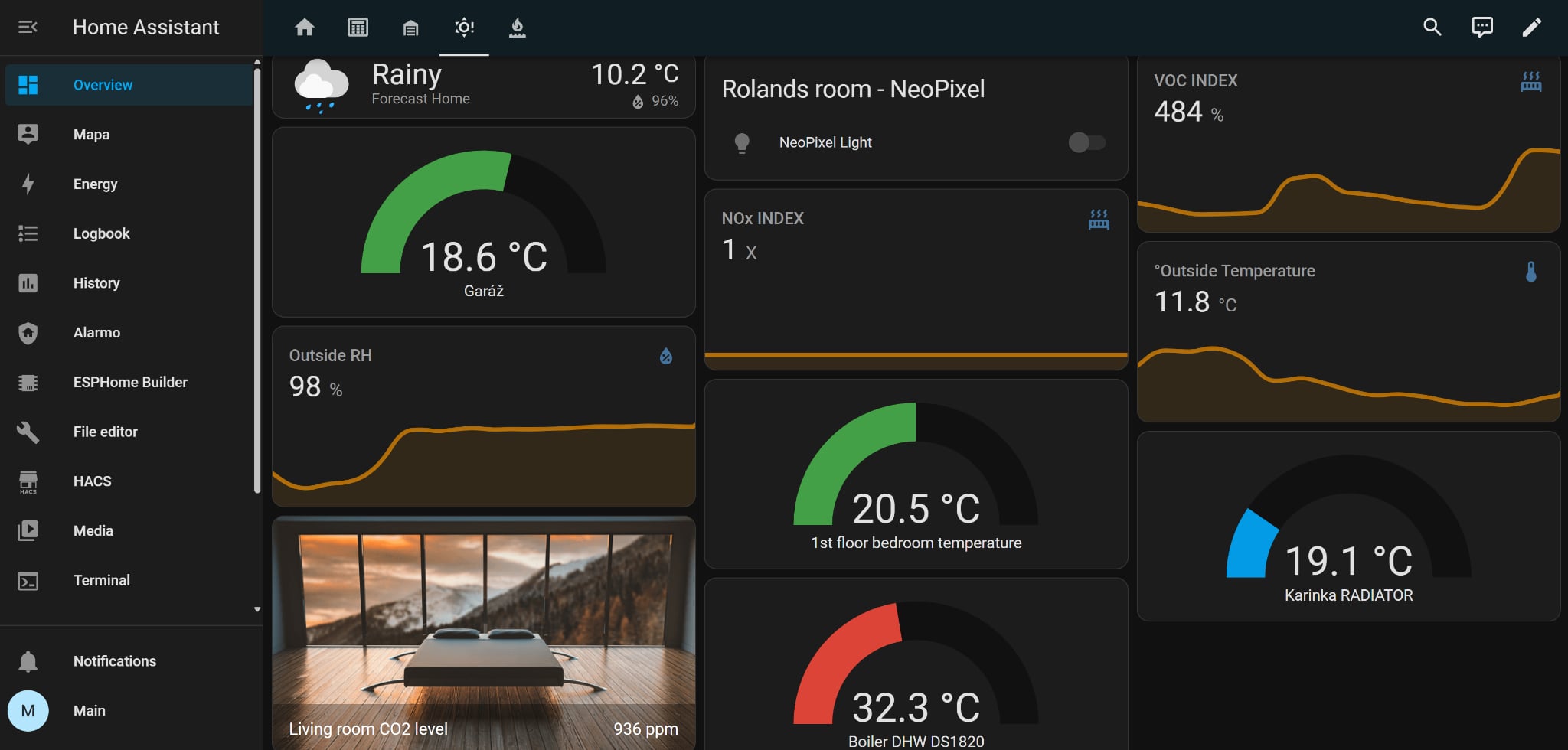Click the sidebar scroll down arrow
The height and width of the screenshot is (750, 1568).
coord(257,610)
